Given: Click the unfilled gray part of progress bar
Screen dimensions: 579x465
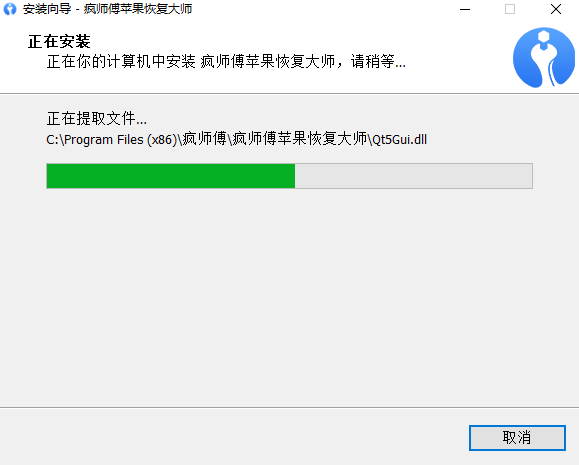Looking at the screenshot, I should point(414,176).
